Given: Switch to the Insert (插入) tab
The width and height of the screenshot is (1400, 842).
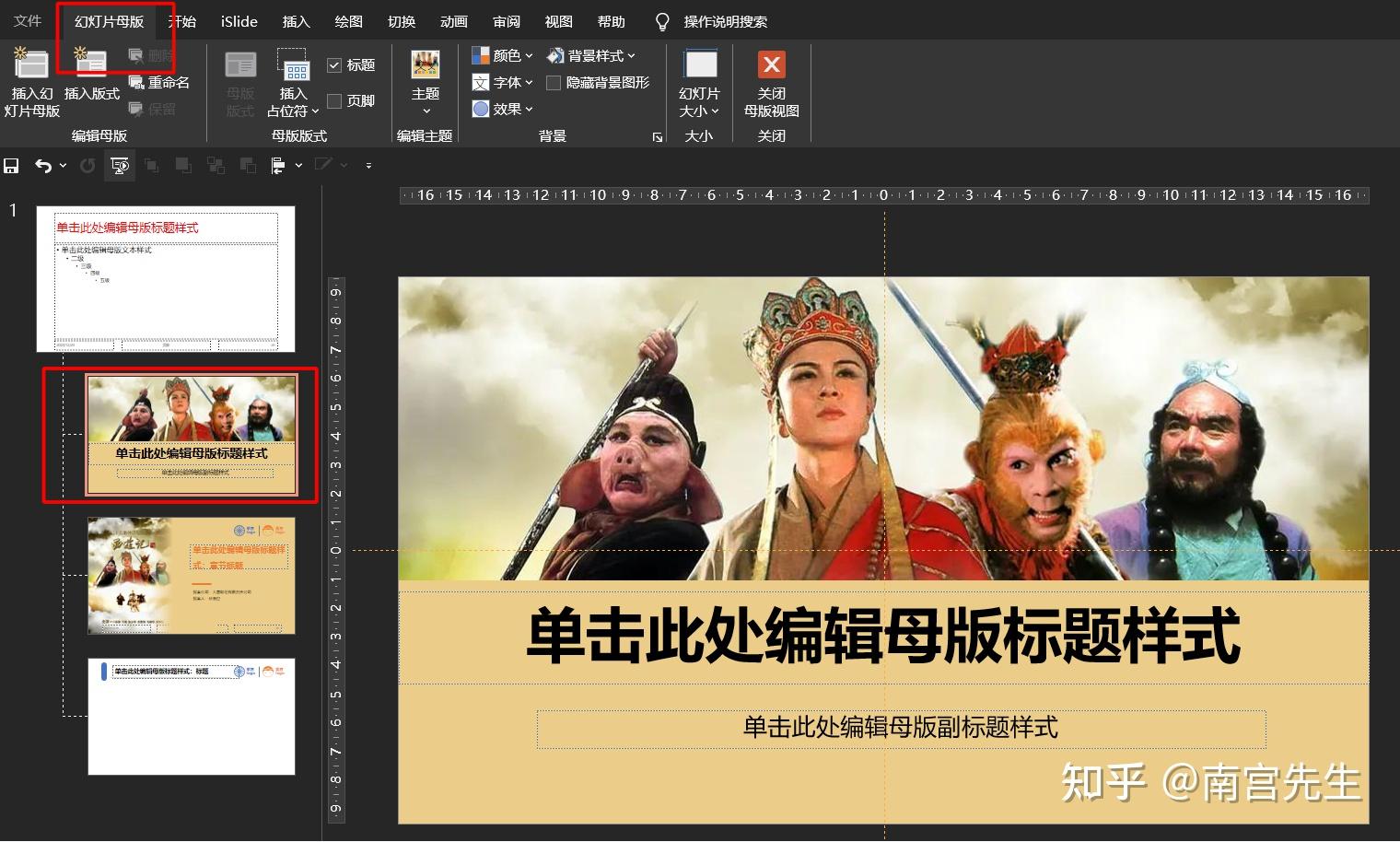Looking at the screenshot, I should click(x=296, y=21).
